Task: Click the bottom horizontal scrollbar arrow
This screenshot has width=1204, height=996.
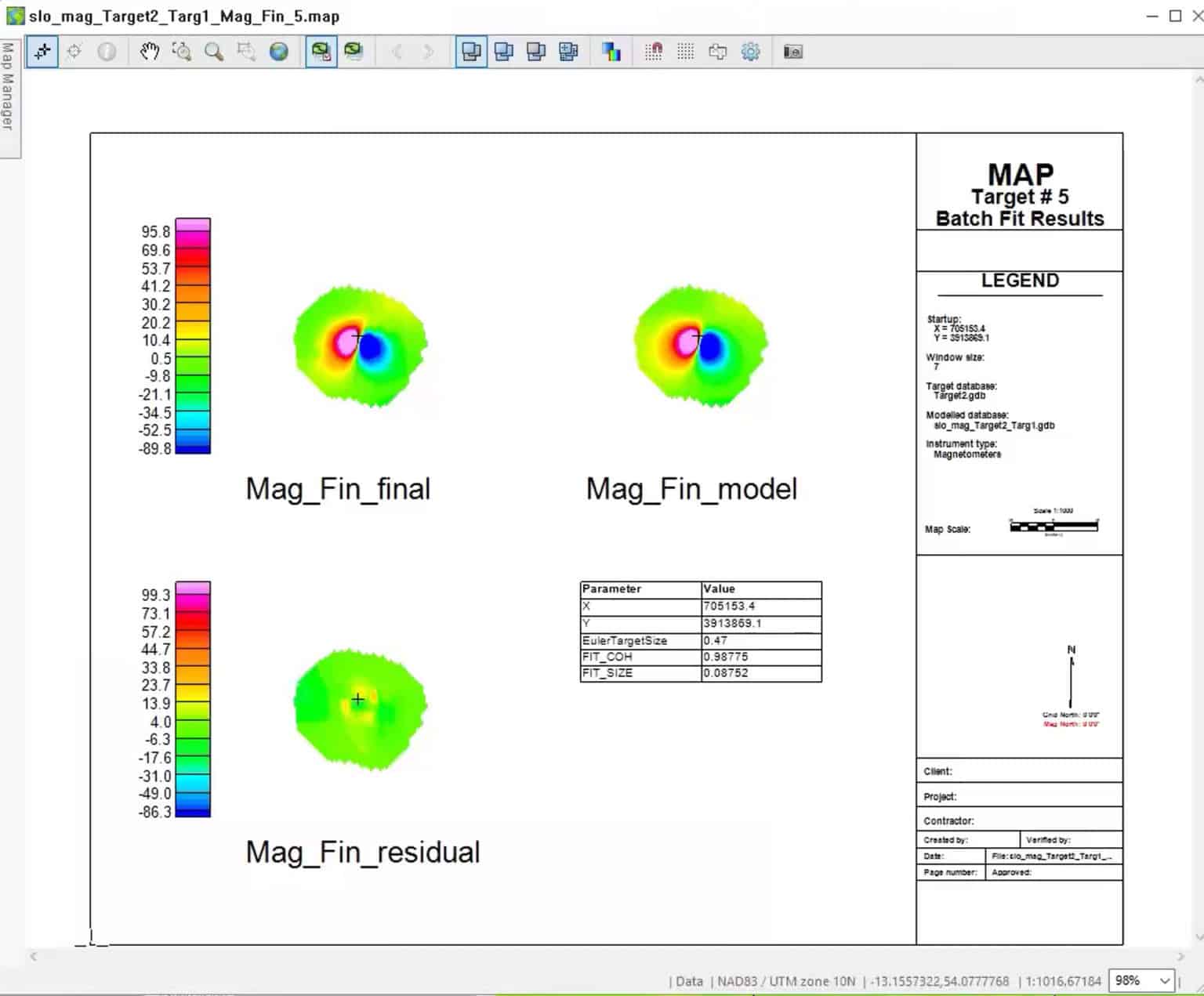Action: click(33, 955)
